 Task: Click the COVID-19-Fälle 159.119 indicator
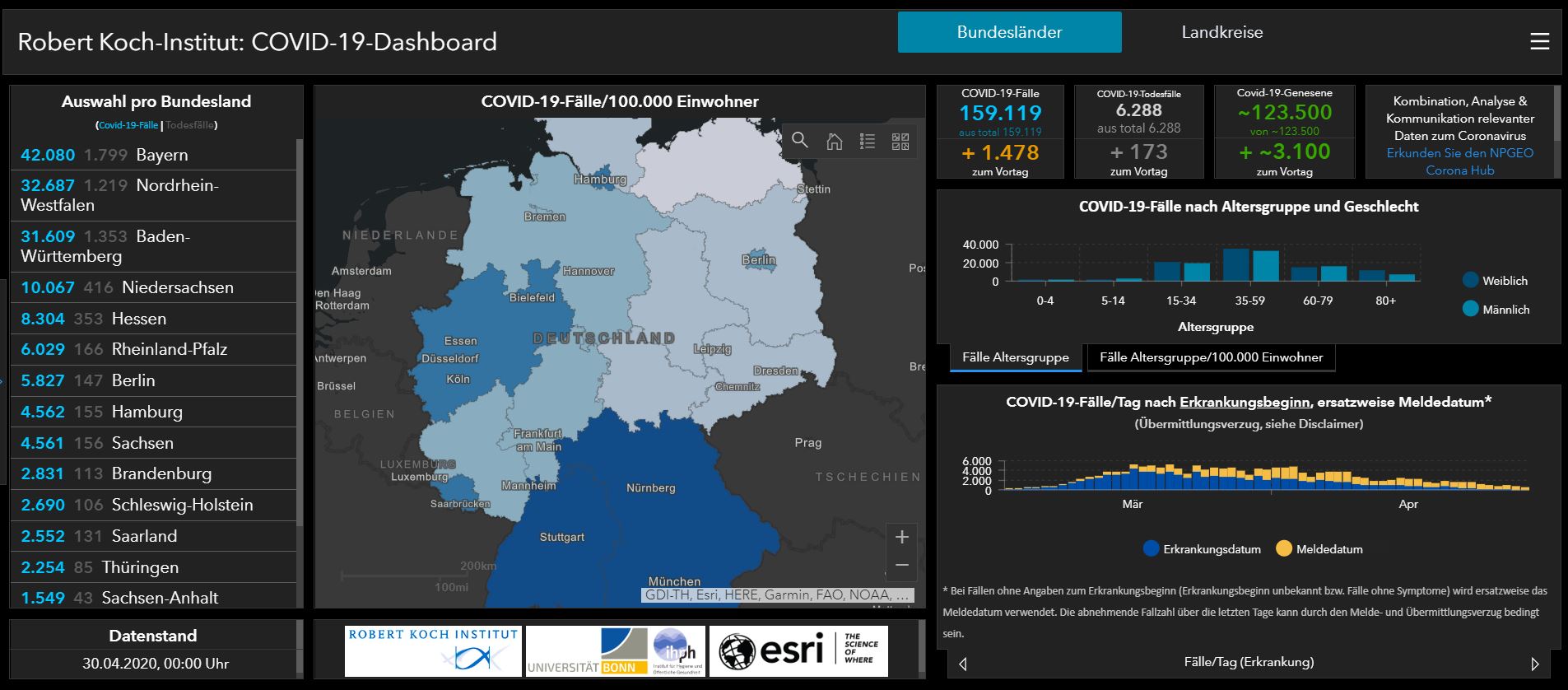(1000, 113)
